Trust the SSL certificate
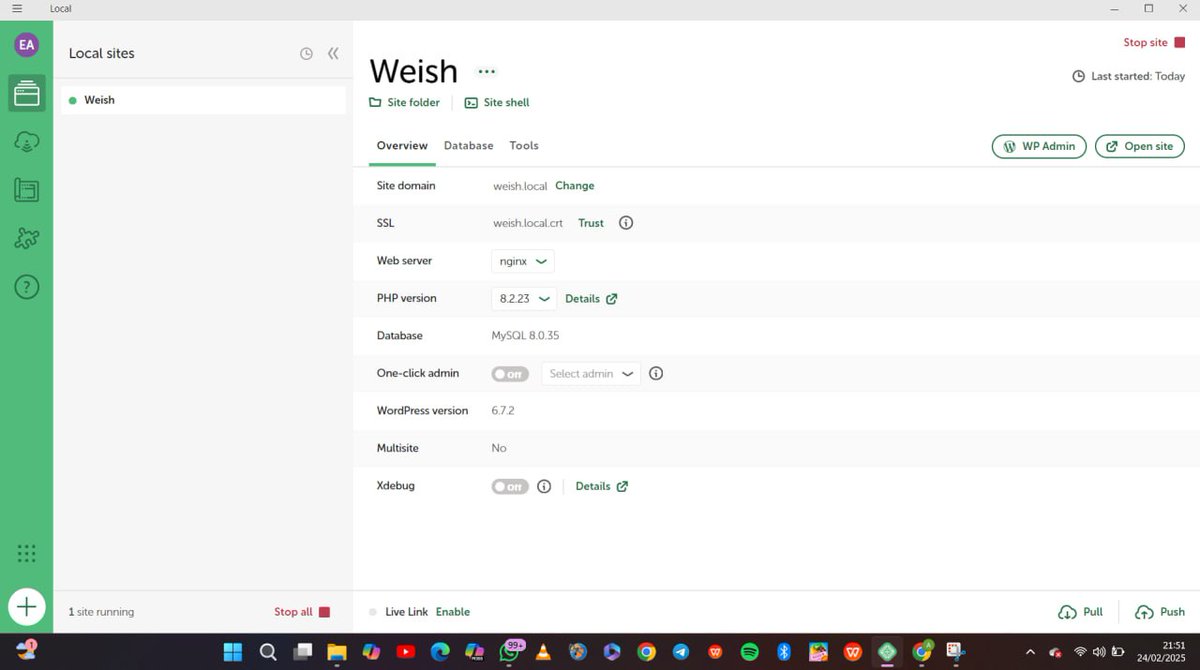The height and width of the screenshot is (670, 1200). coord(591,223)
